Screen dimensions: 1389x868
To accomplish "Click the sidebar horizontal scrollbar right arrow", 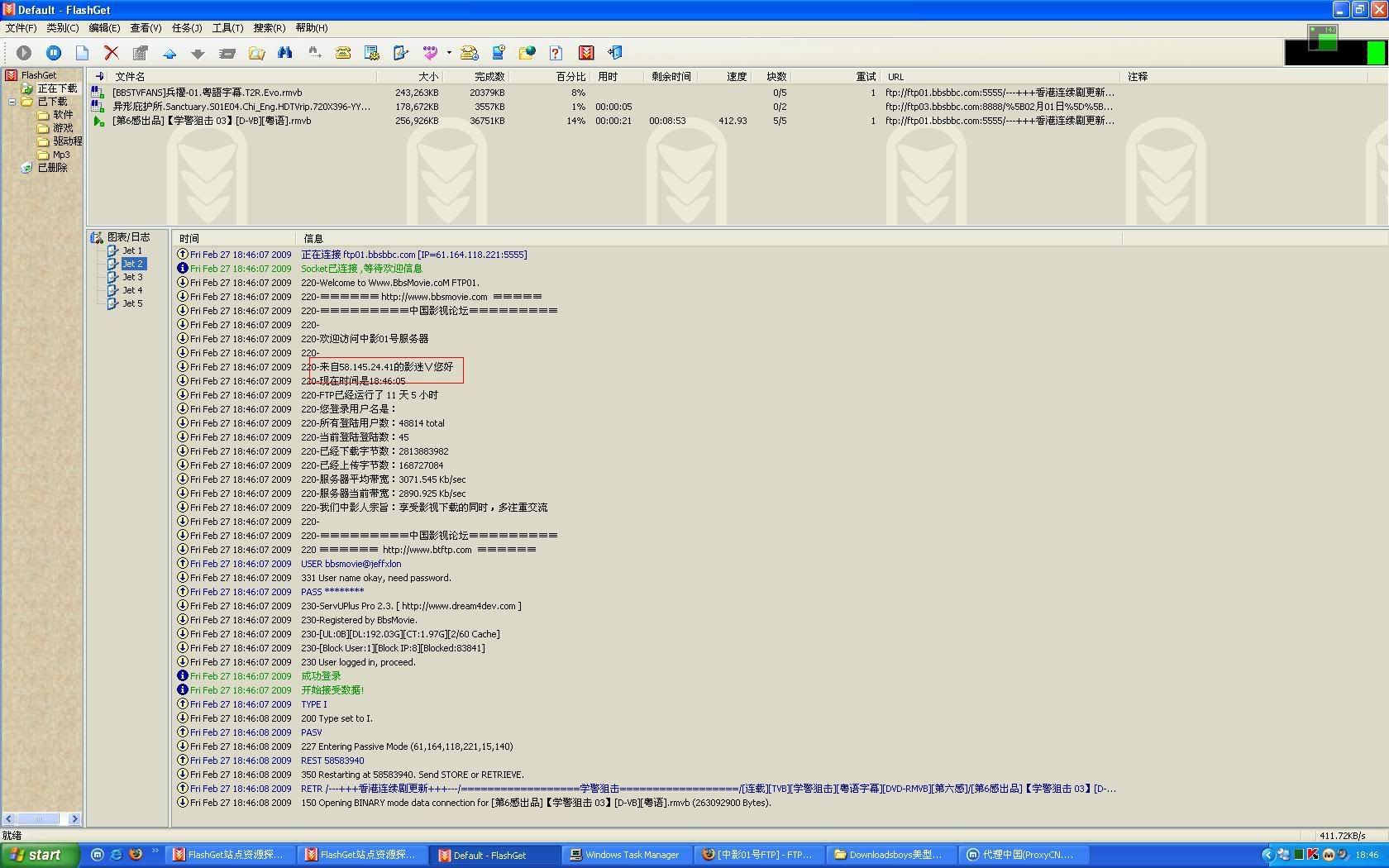I will [x=74, y=819].
